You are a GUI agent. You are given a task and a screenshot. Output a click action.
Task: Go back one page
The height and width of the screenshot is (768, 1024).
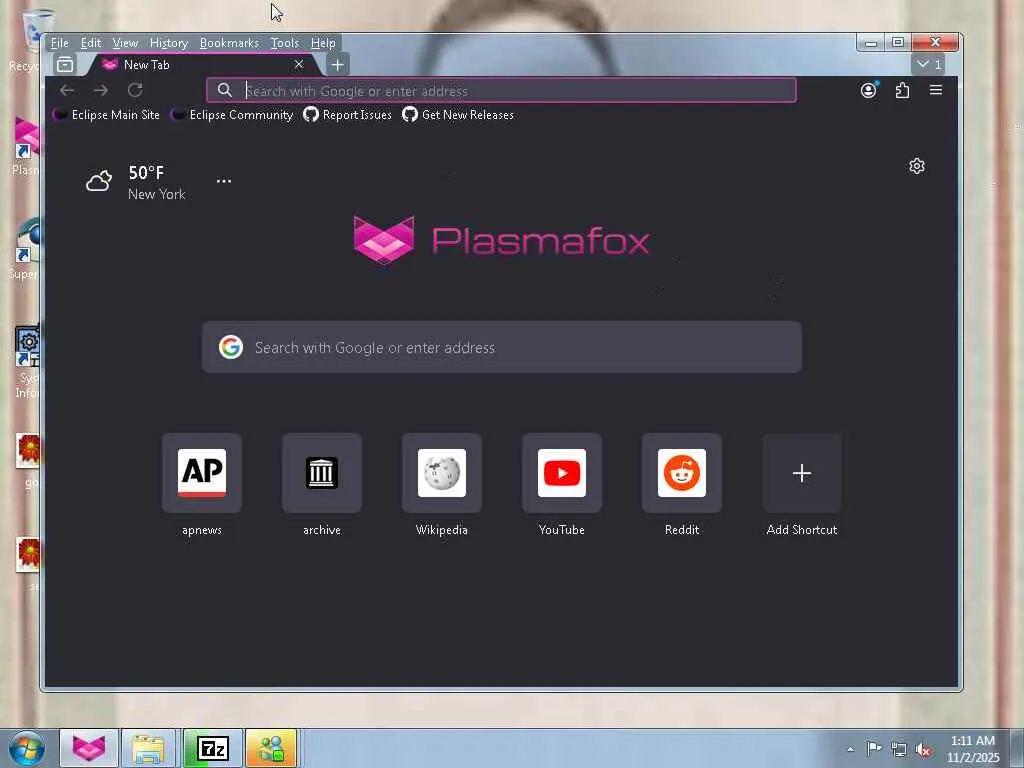(67, 90)
